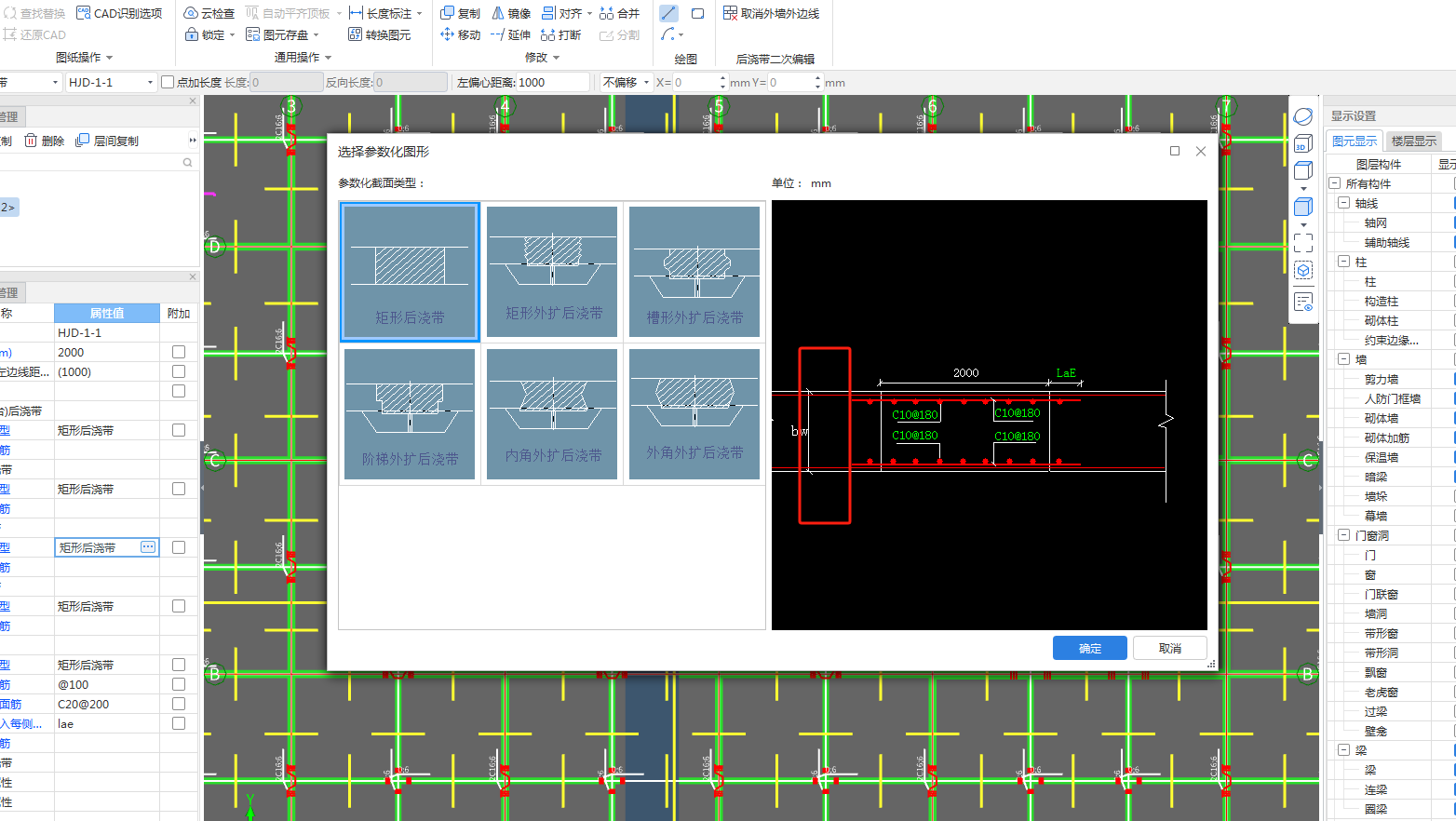Tick 附加 checkbox in selected 矩形后浇带 row
Viewport: 1456px width, 821px height.
179,547
